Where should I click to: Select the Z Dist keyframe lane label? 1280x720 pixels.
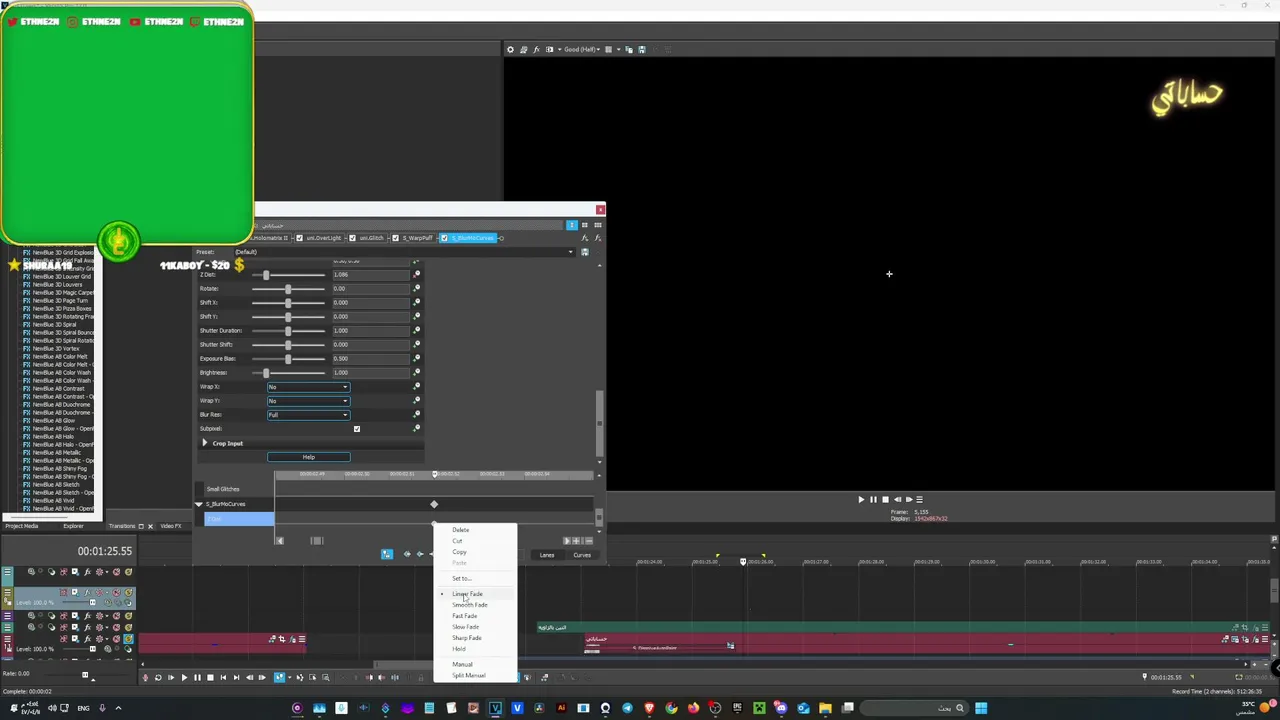coord(239,519)
